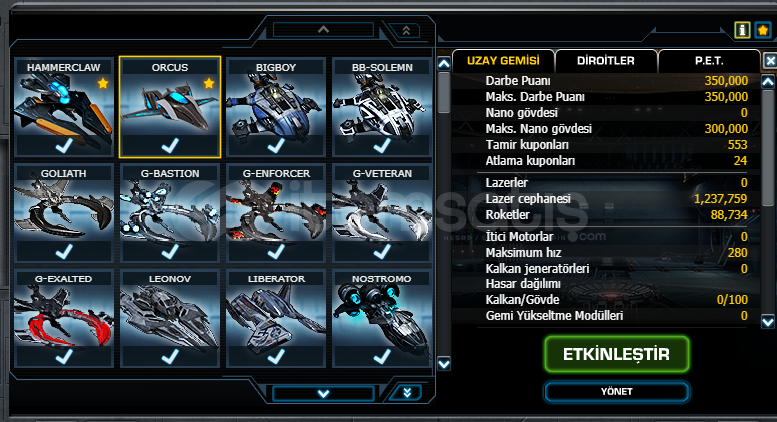
Task: Switch to the DİROİTLER tab
Action: [x=606, y=61]
